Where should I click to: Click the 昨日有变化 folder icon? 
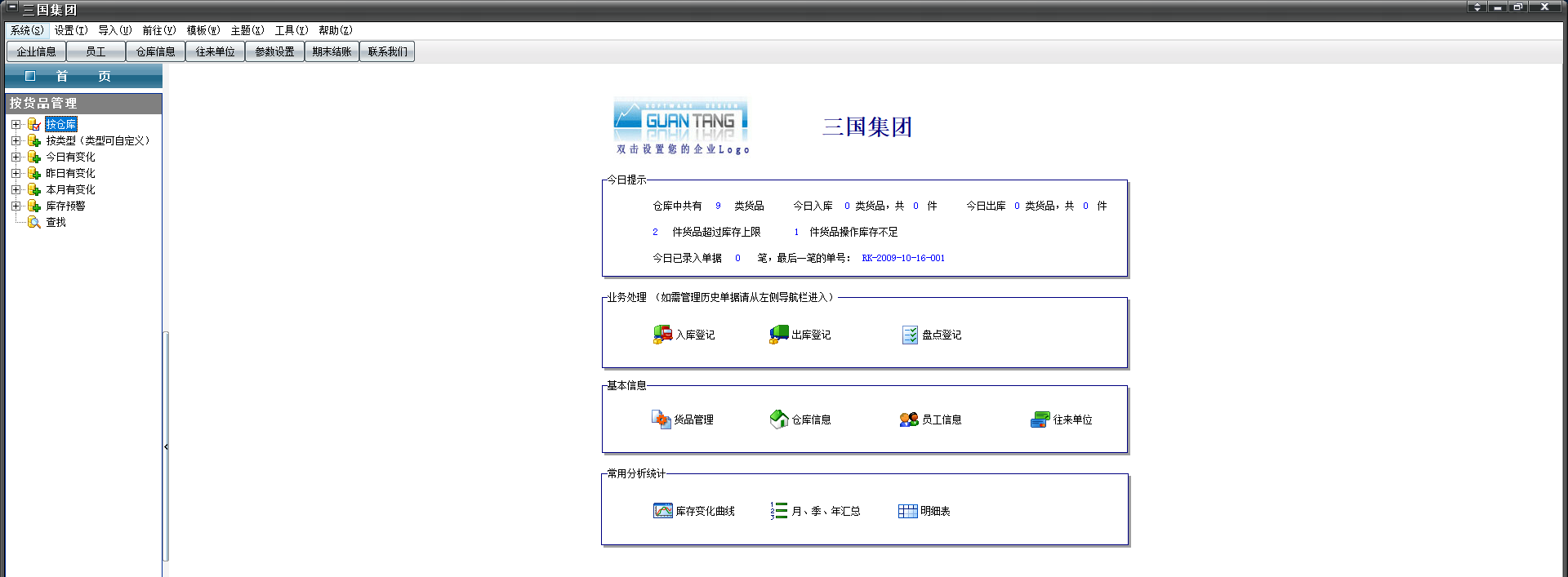pyautogui.click(x=34, y=173)
